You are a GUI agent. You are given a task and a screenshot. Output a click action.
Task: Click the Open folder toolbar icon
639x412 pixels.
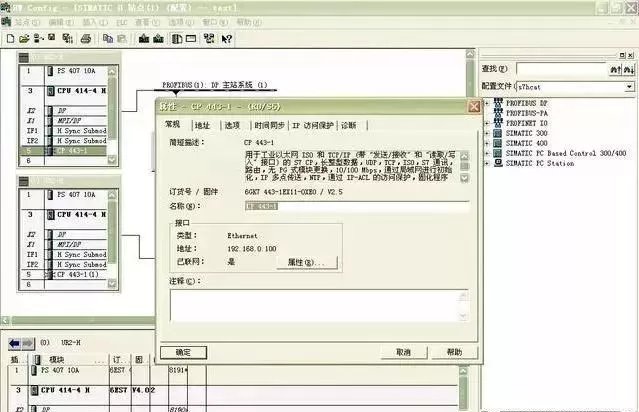(24, 38)
